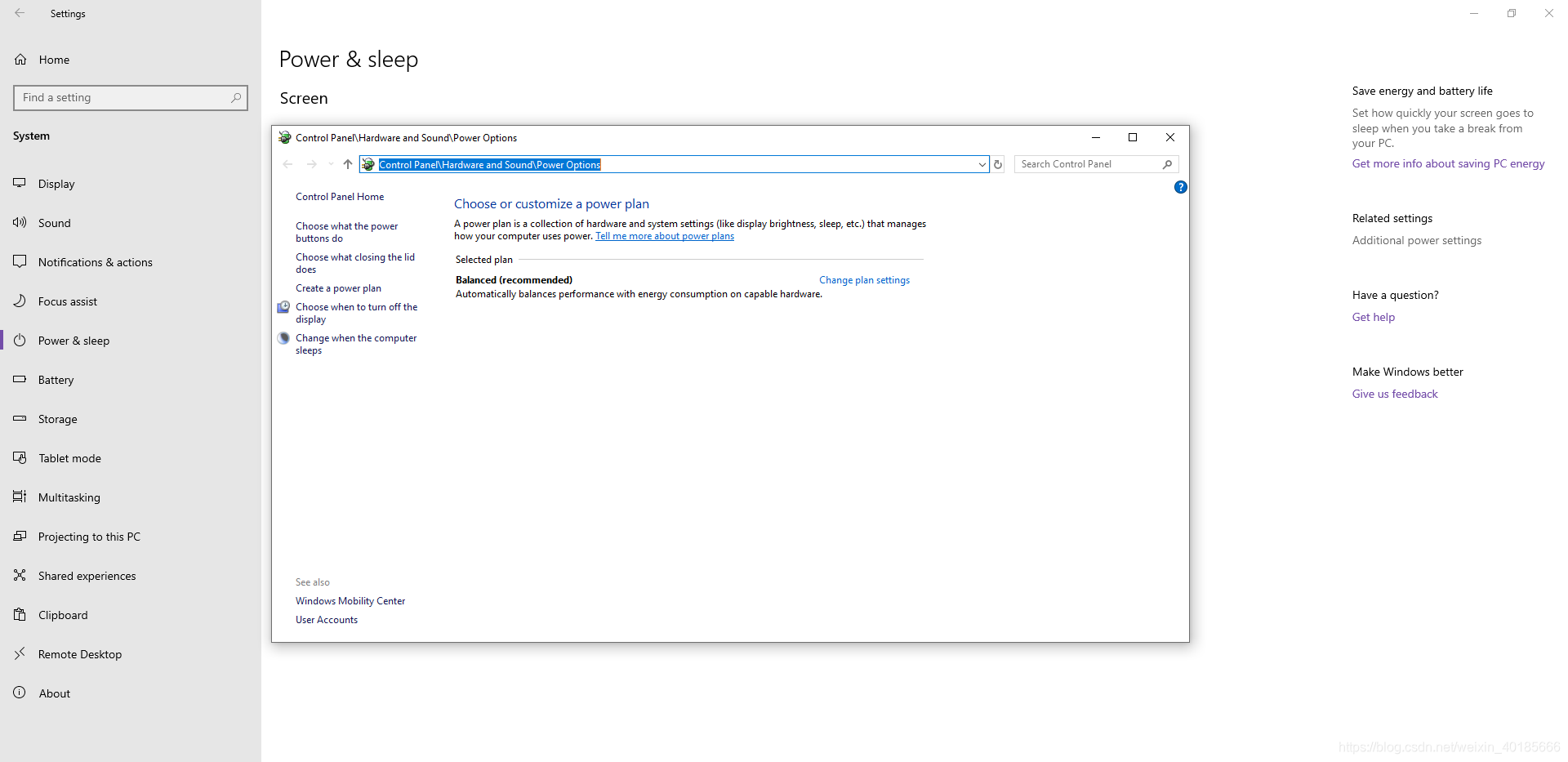Click the Control Panel address path field

(x=675, y=164)
